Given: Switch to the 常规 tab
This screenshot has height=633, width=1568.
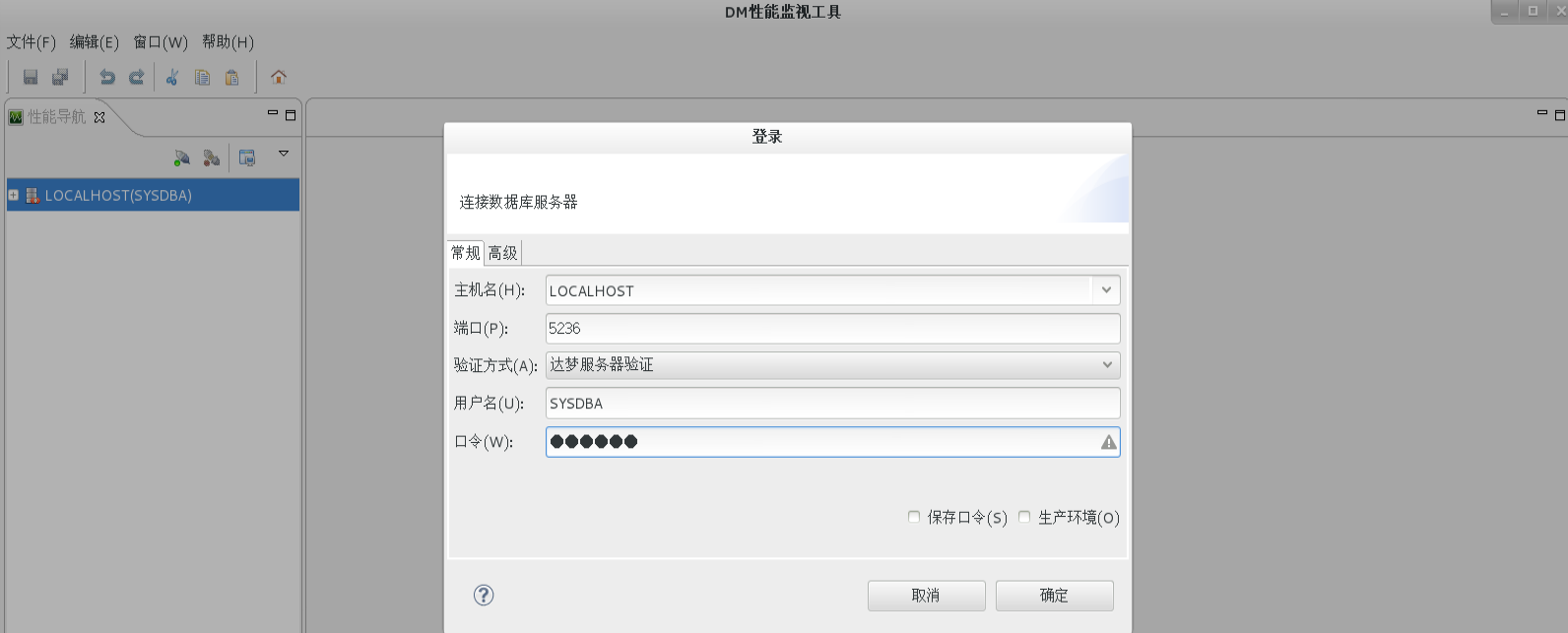Looking at the screenshot, I should pos(466,253).
